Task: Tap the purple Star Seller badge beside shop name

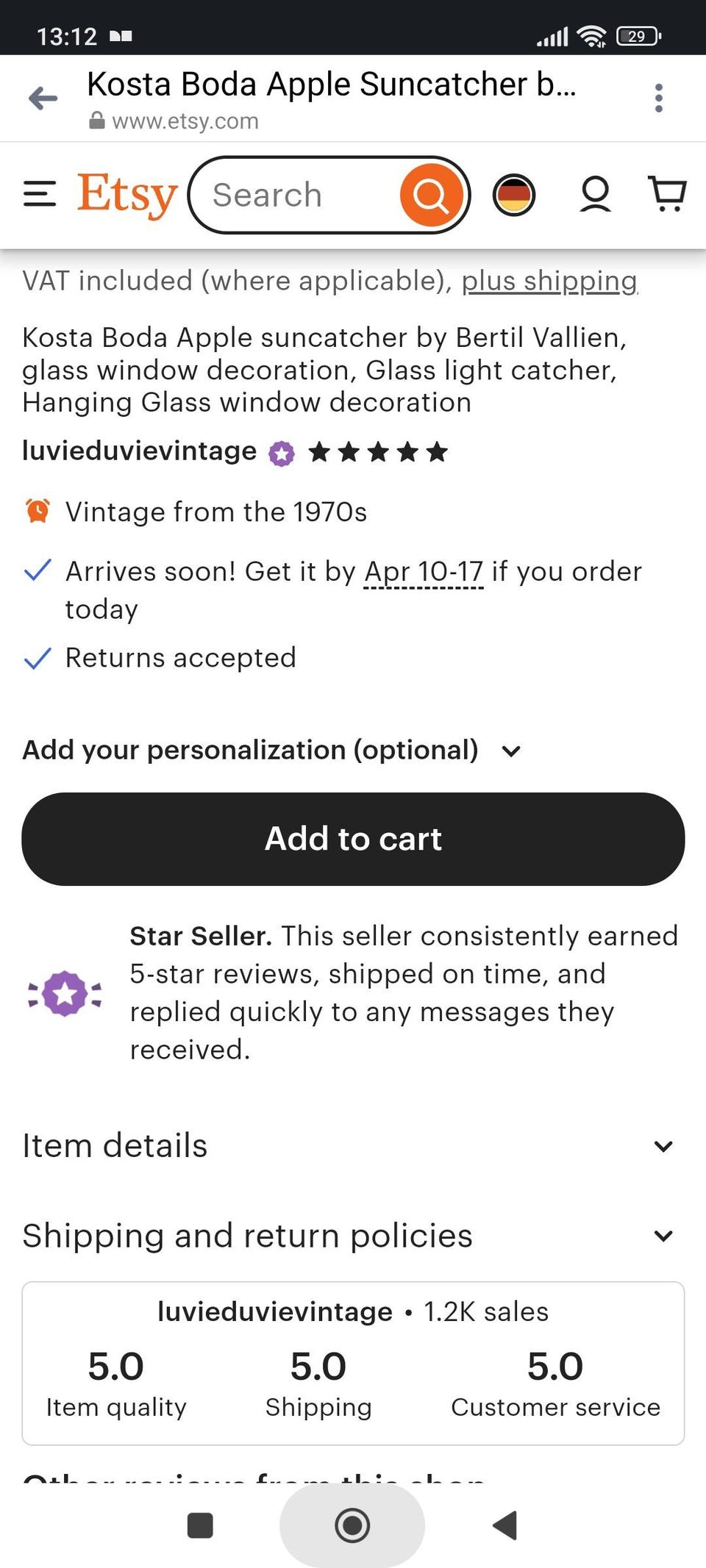Action: coord(281,453)
